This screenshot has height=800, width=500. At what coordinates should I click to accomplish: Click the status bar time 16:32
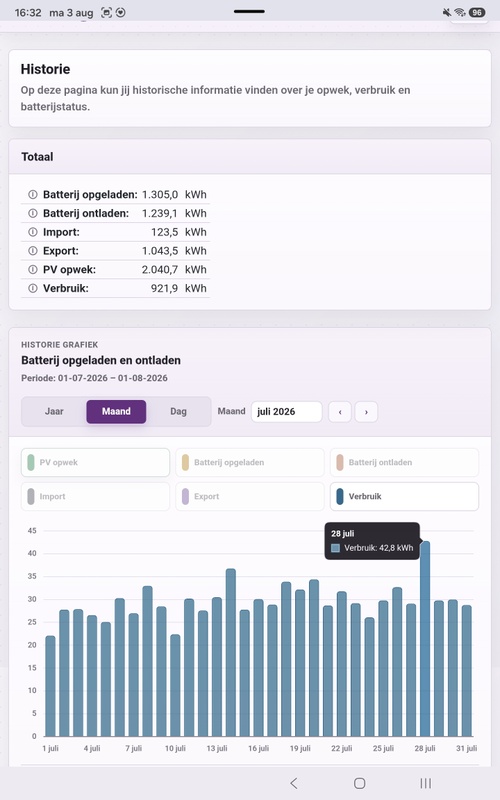(28, 12)
